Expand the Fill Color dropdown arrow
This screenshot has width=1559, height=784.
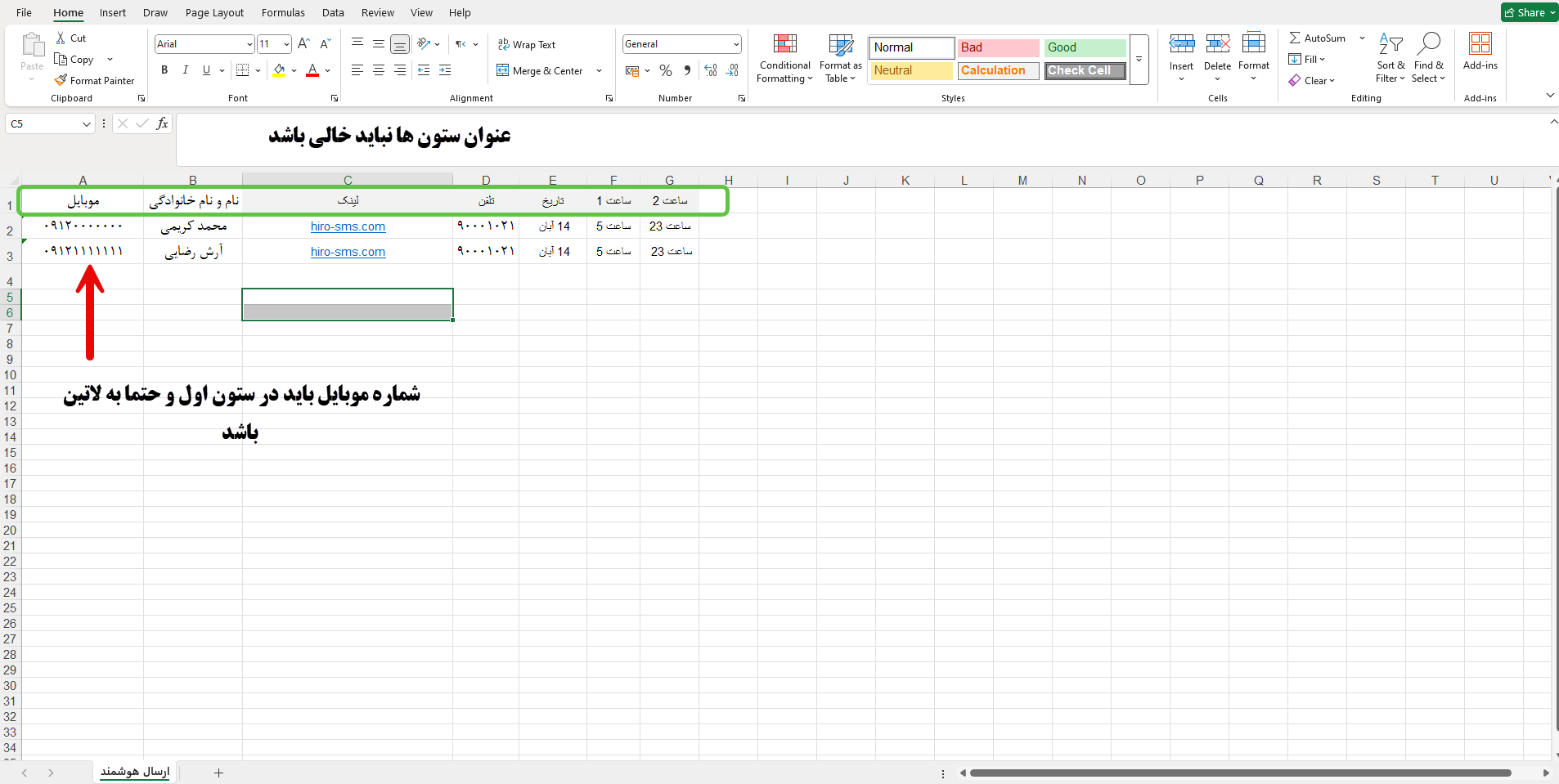click(x=293, y=70)
